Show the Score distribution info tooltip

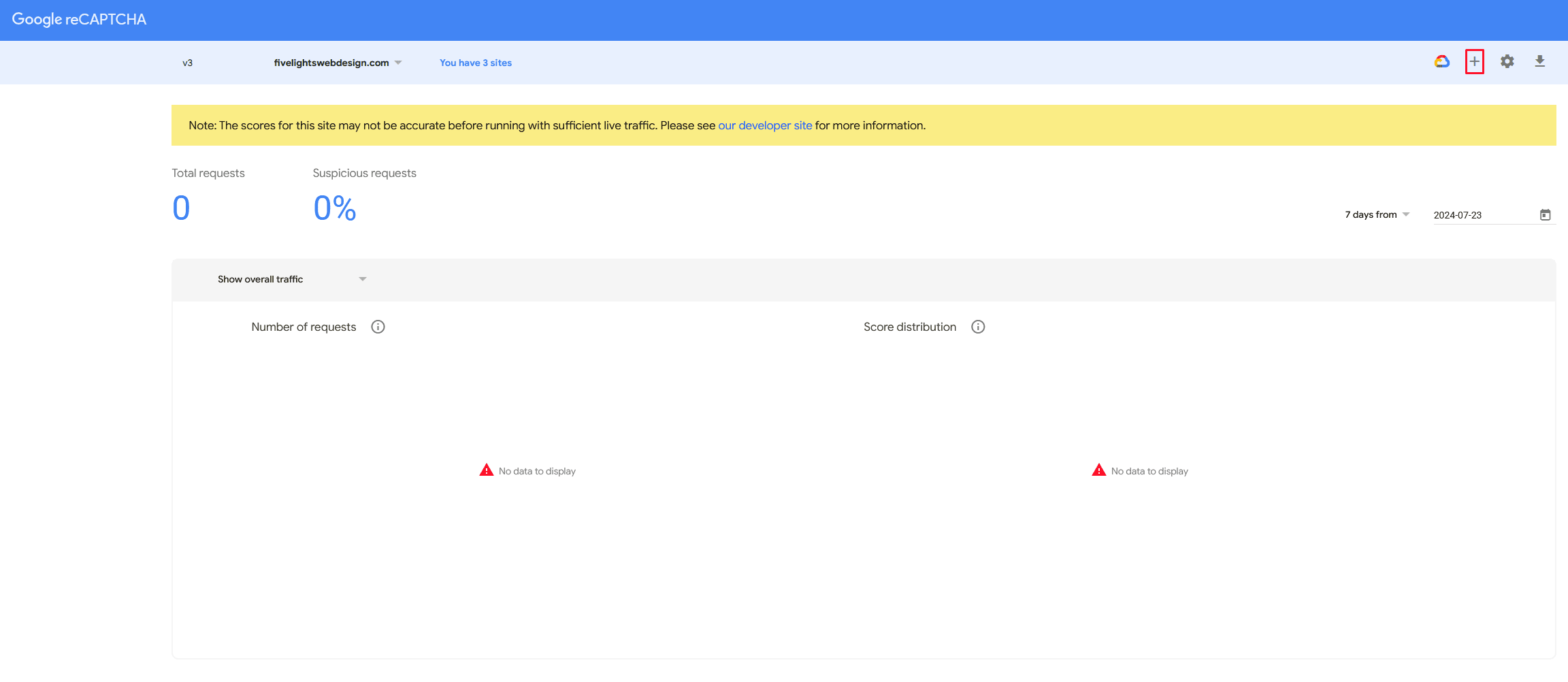[x=978, y=327]
